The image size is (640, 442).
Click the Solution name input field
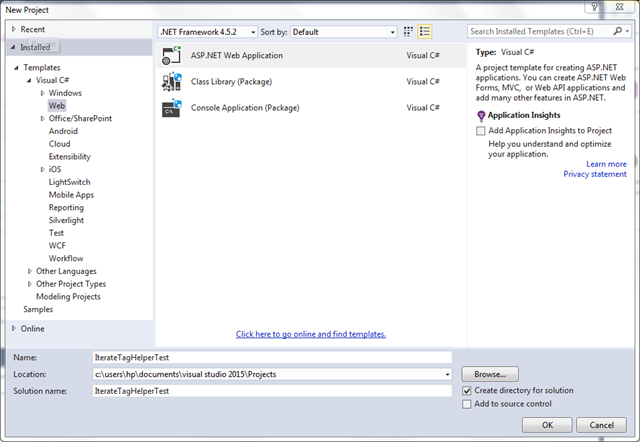coord(272,391)
